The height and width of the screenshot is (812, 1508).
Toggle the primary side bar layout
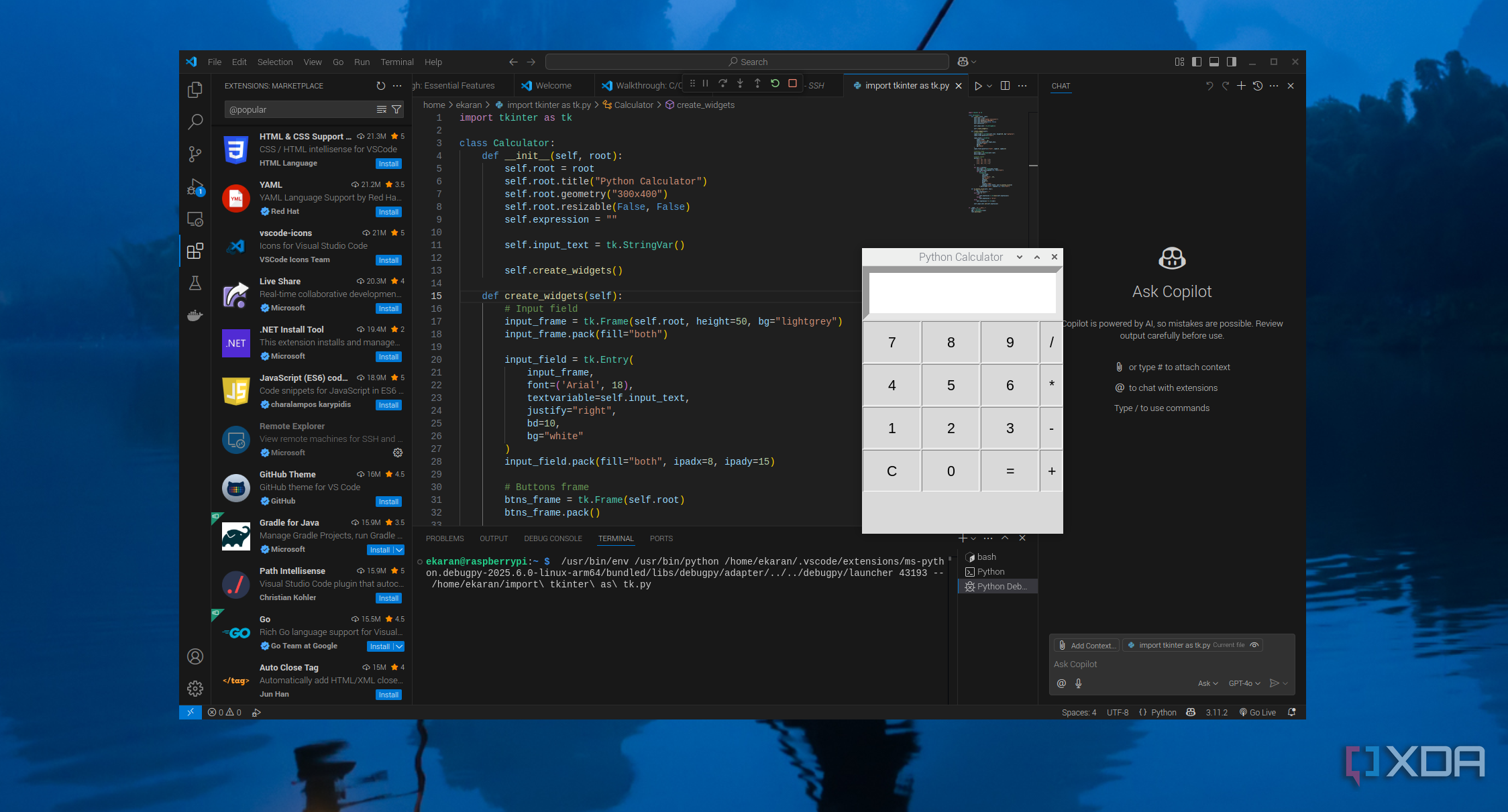coord(1197,62)
